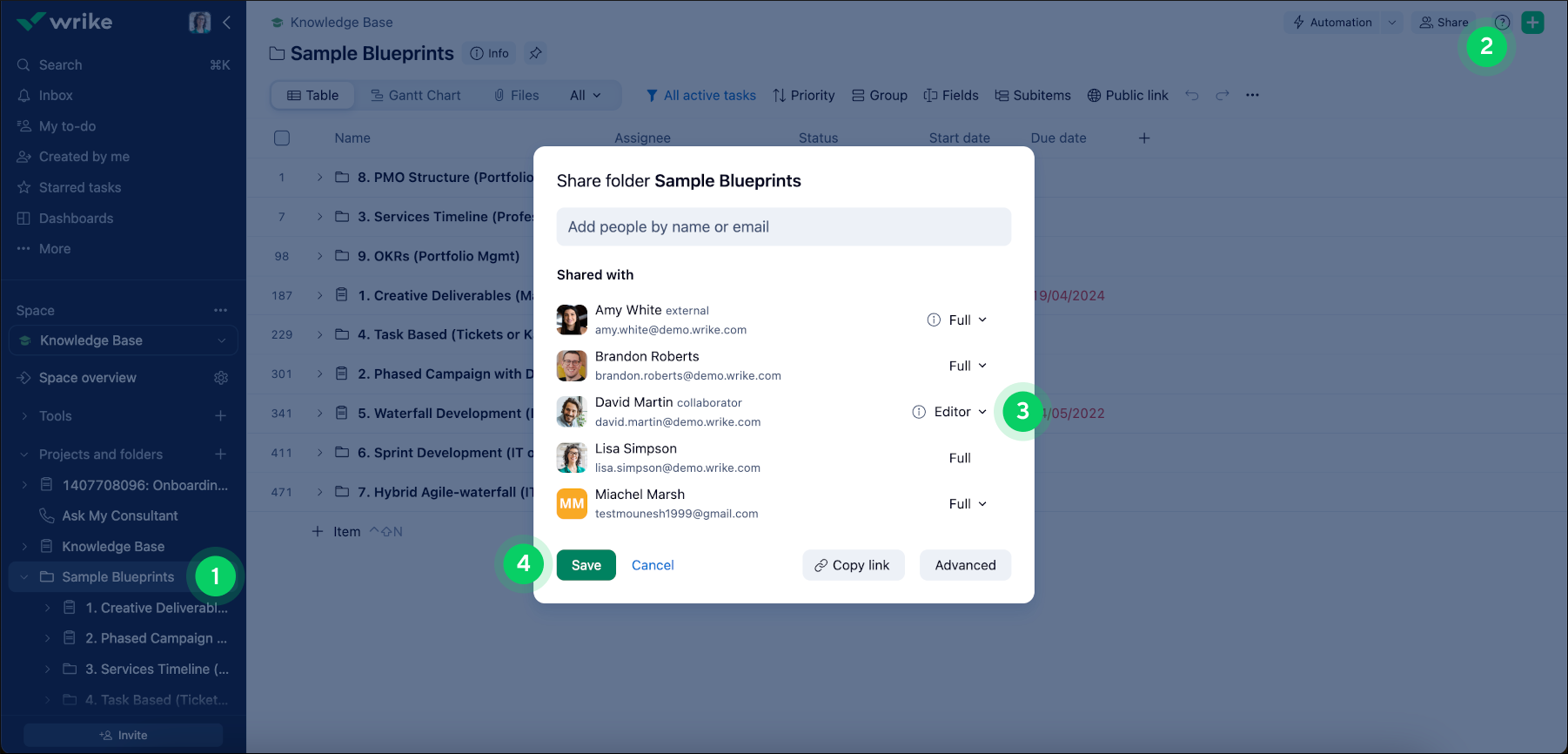Viewport: 1568px width, 754px height.
Task: Click the Save button in share dialog
Action: point(586,565)
